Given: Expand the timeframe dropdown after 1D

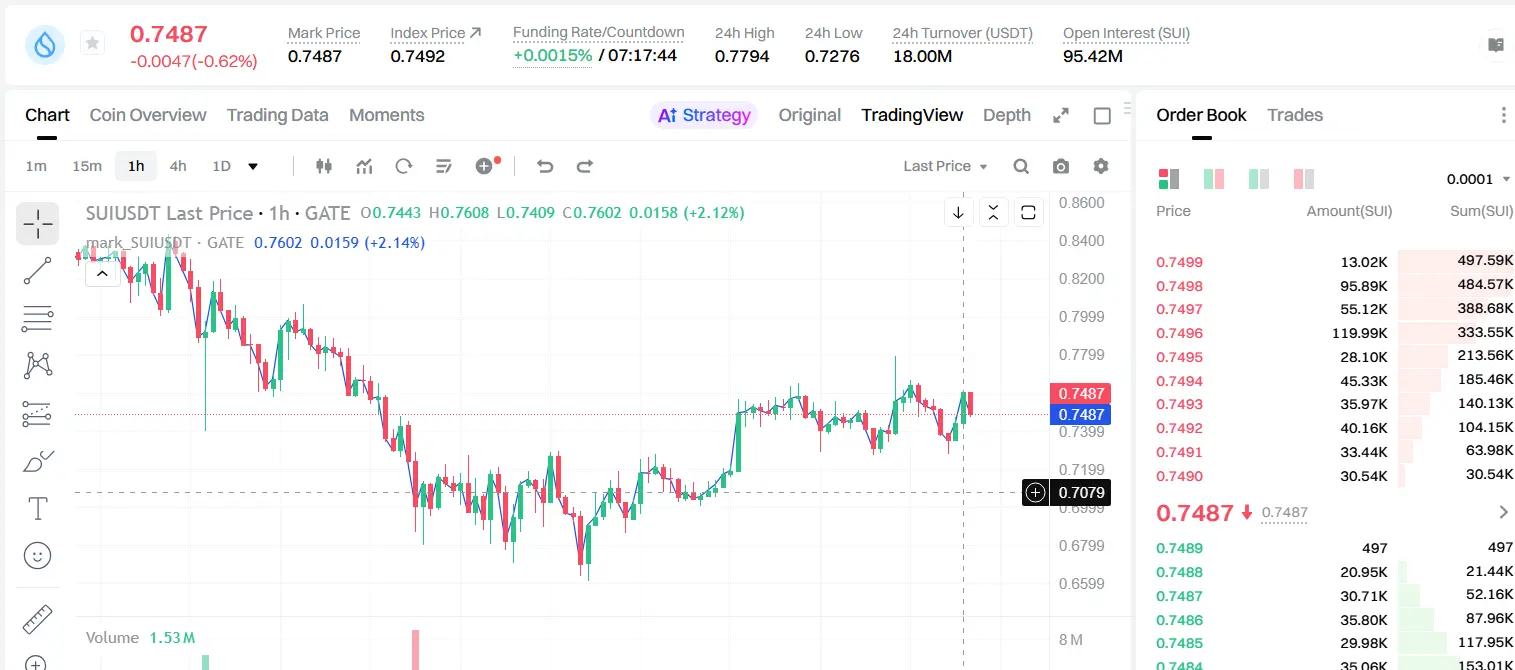Looking at the screenshot, I should click(x=253, y=166).
